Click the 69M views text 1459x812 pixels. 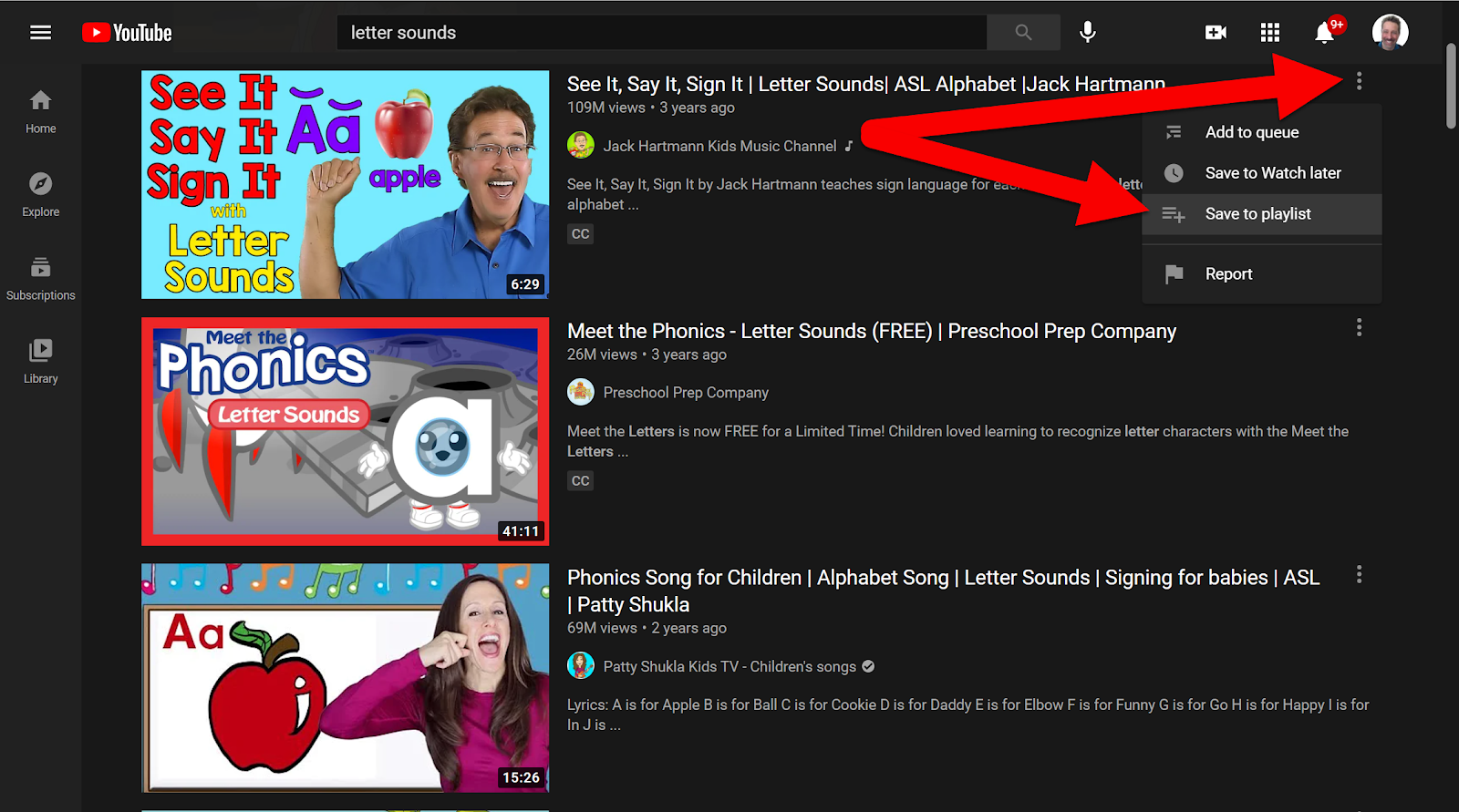coord(602,628)
